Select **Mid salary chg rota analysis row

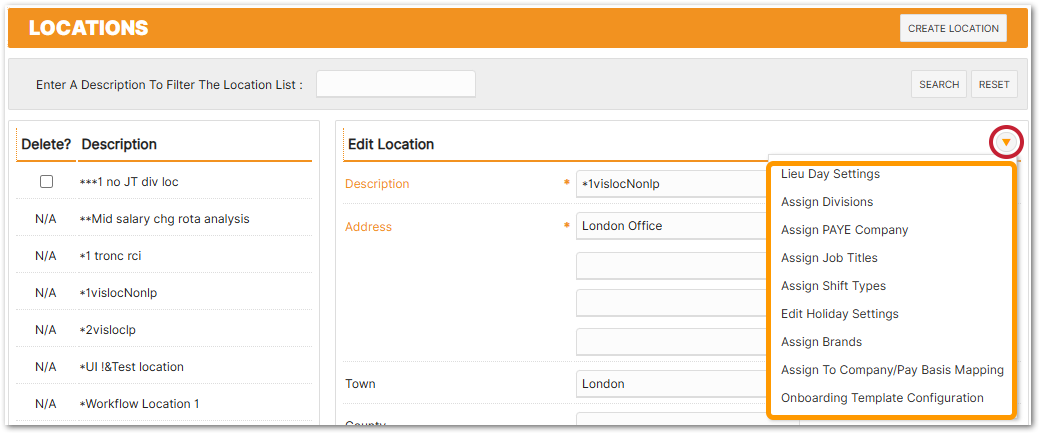[166, 219]
